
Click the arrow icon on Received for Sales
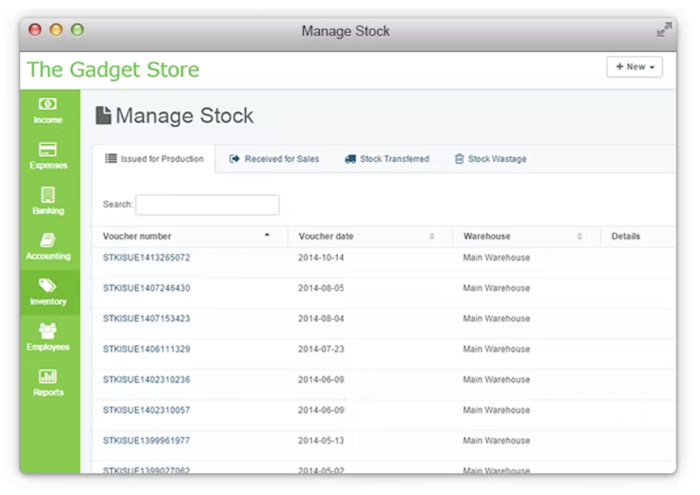tap(234, 158)
